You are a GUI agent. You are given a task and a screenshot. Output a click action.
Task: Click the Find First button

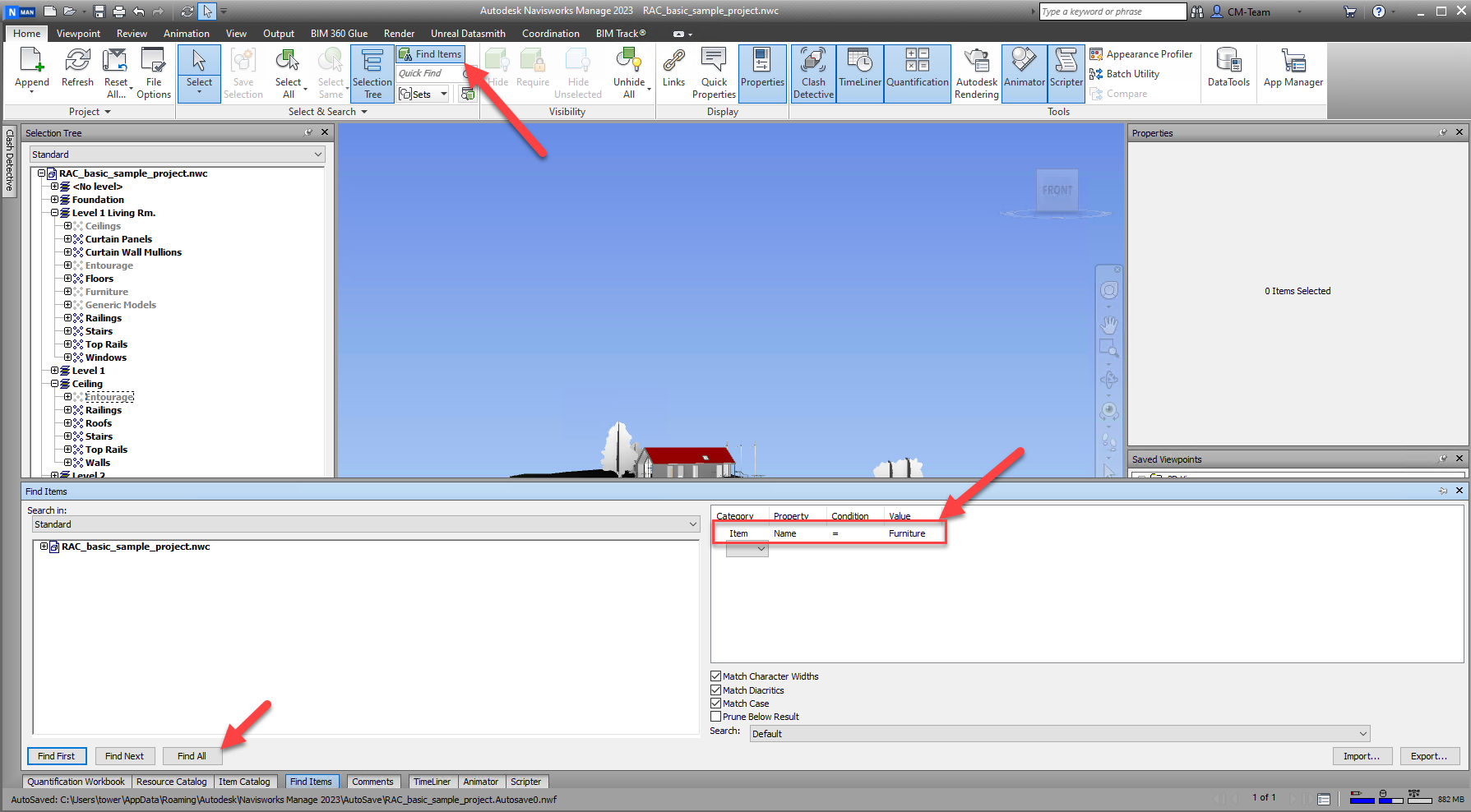click(x=56, y=756)
